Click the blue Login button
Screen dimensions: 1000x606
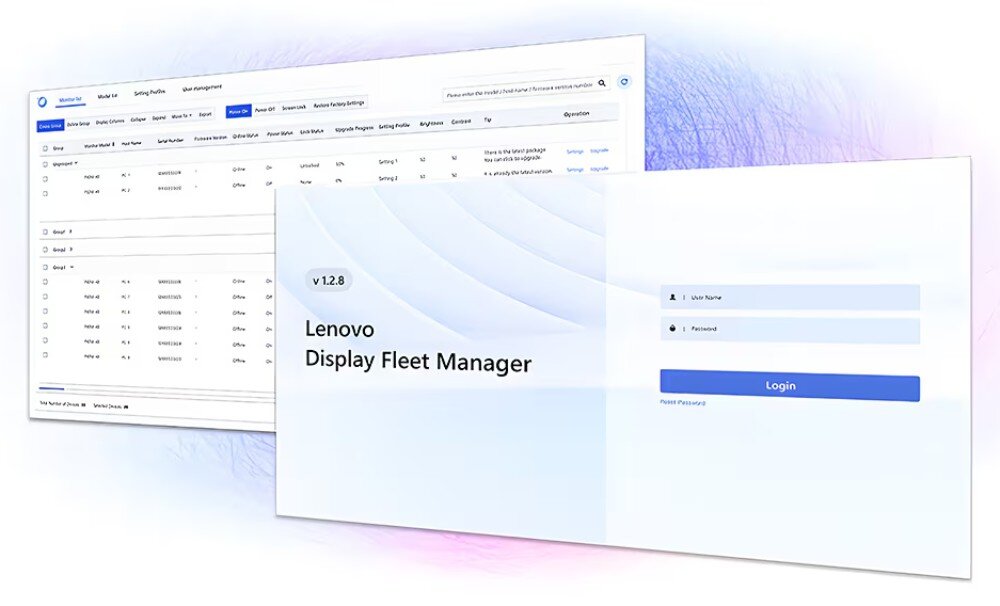pyautogui.click(x=790, y=385)
